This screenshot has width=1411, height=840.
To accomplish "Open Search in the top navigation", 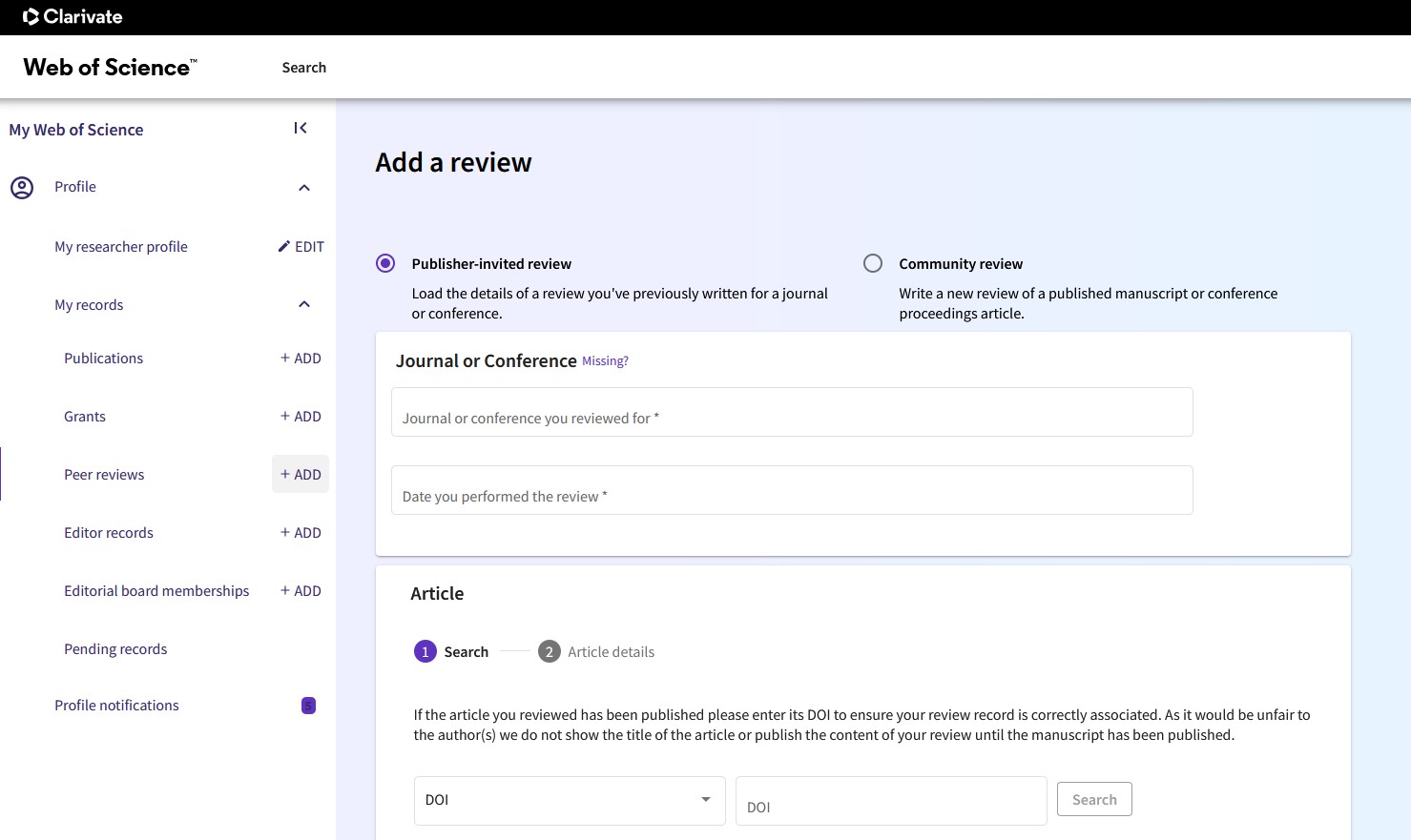I will click(x=303, y=68).
